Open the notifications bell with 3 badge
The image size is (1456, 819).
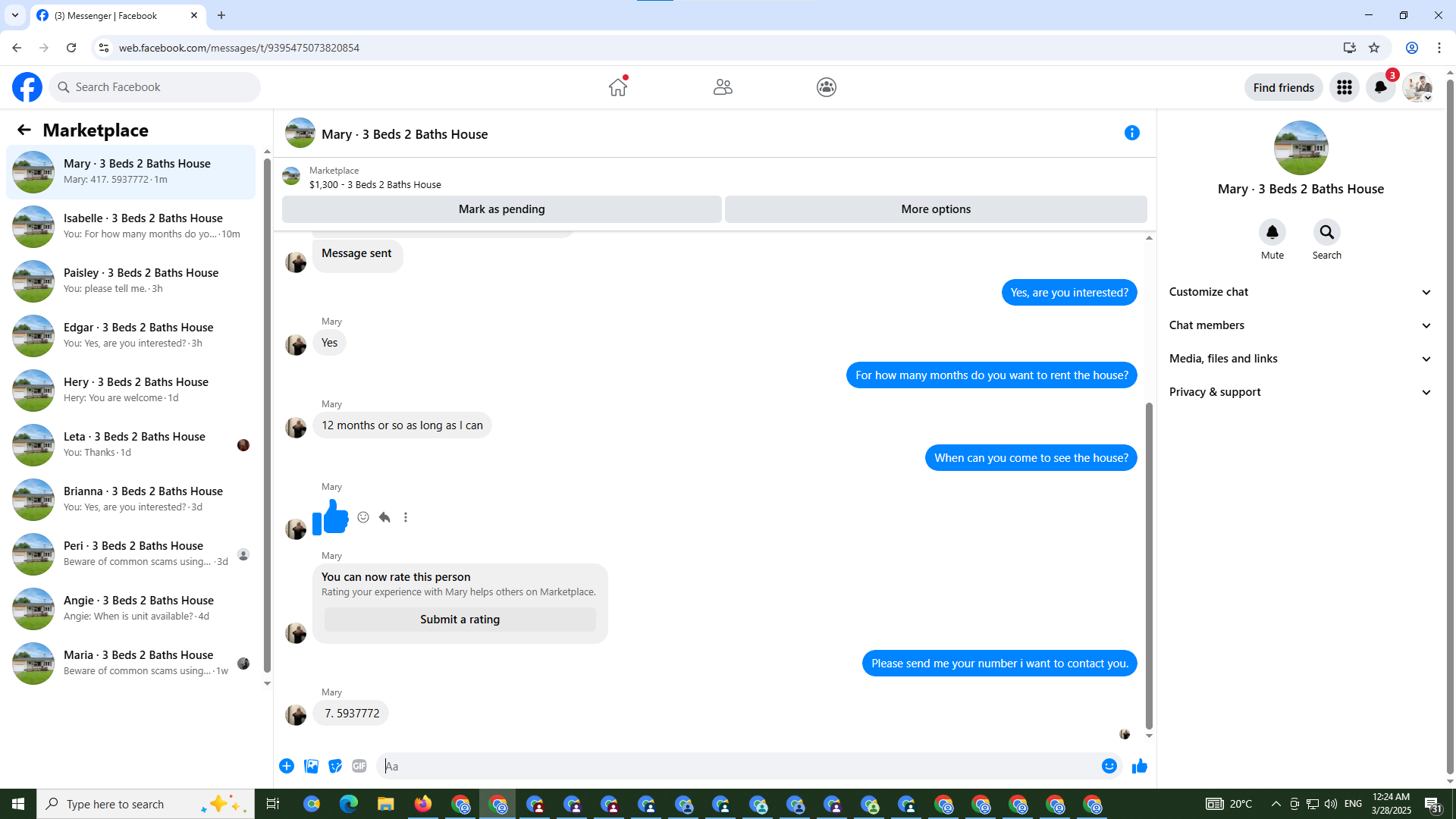[x=1381, y=87]
